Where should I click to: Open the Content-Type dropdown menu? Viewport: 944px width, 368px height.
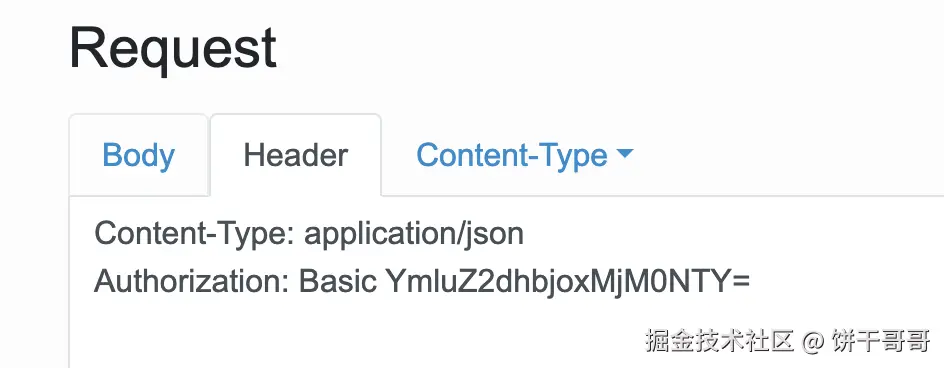tap(524, 155)
